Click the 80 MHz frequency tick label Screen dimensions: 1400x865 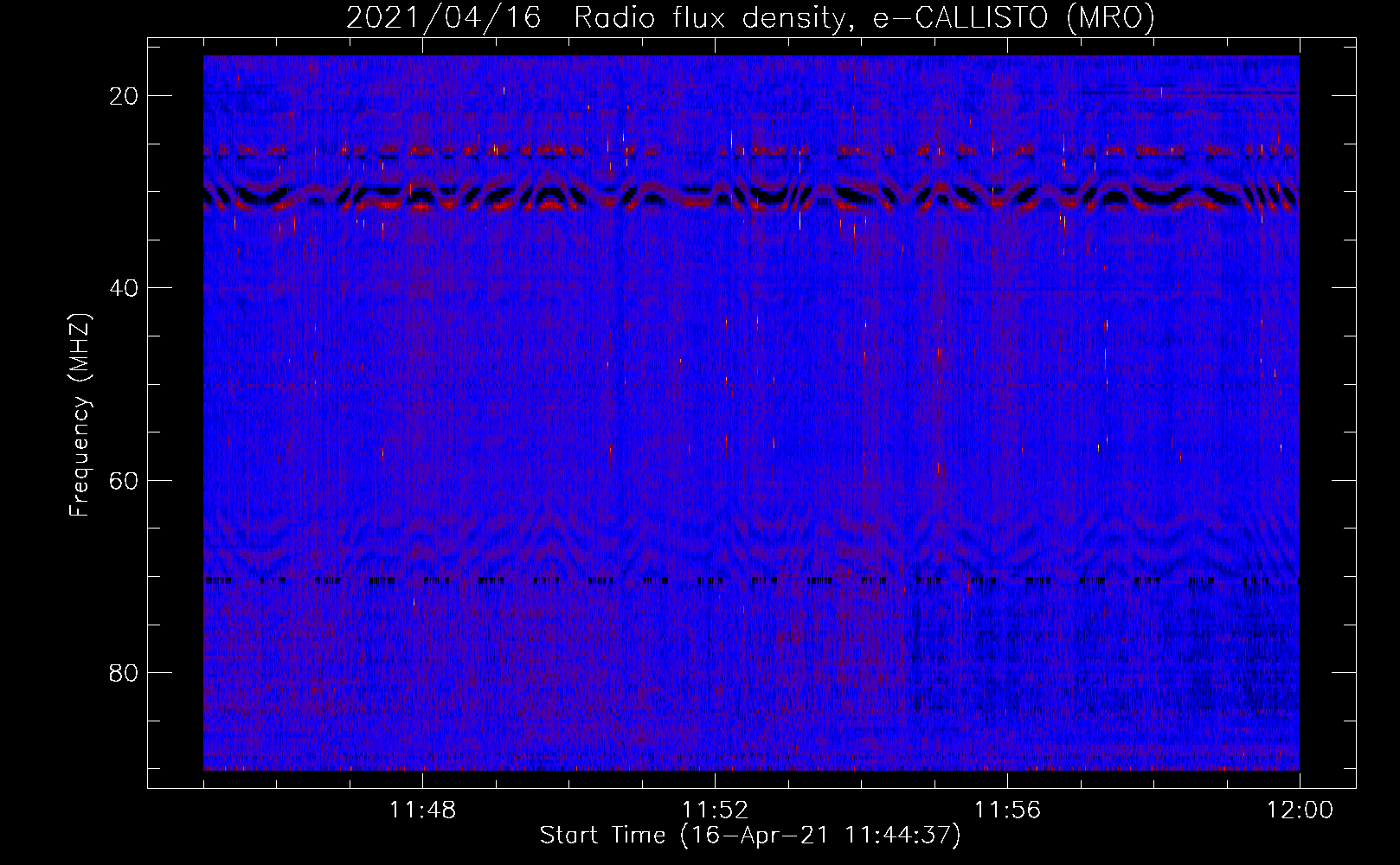pos(125,673)
